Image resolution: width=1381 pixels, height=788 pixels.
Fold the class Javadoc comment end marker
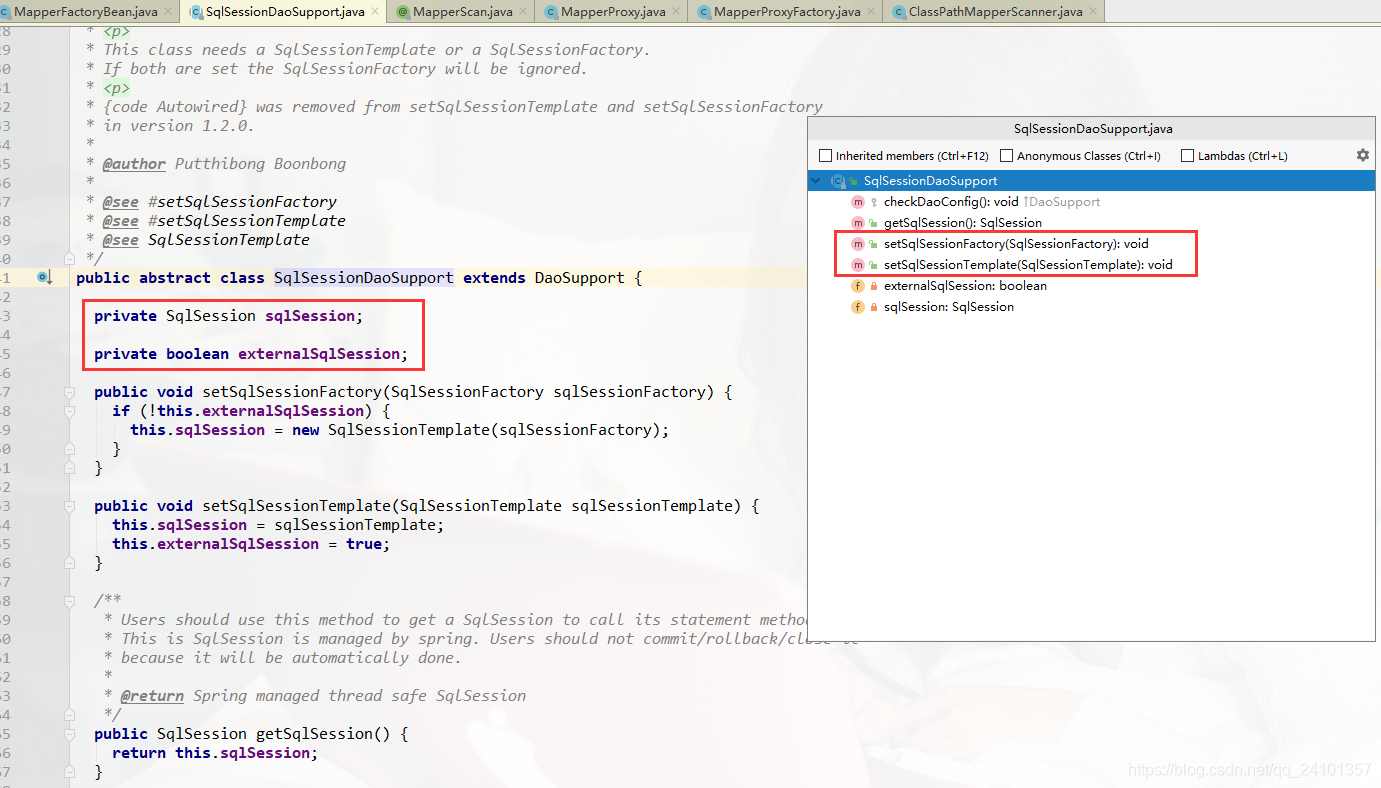click(x=69, y=259)
